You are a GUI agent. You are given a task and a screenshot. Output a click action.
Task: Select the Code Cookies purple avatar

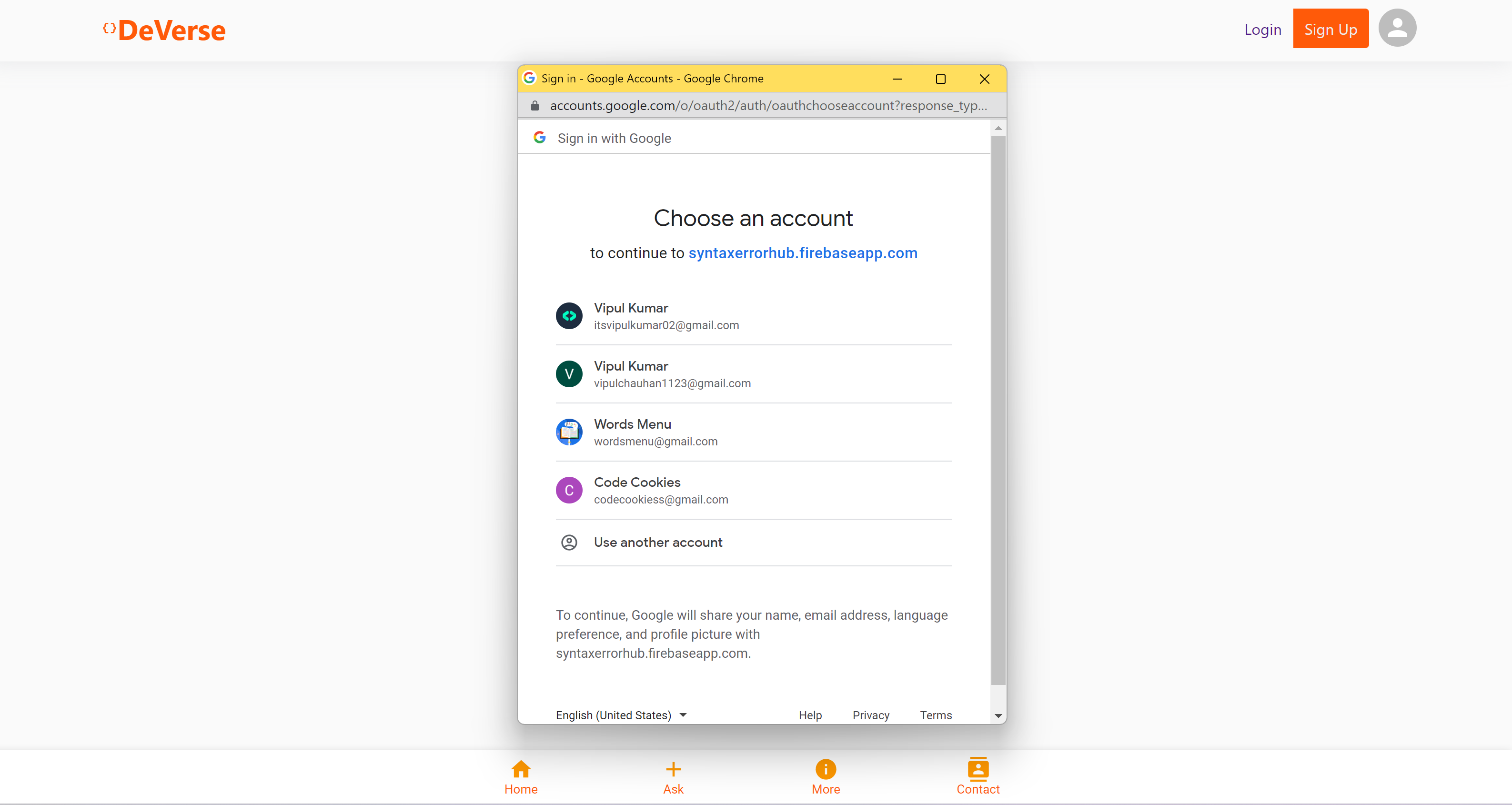pos(569,490)
